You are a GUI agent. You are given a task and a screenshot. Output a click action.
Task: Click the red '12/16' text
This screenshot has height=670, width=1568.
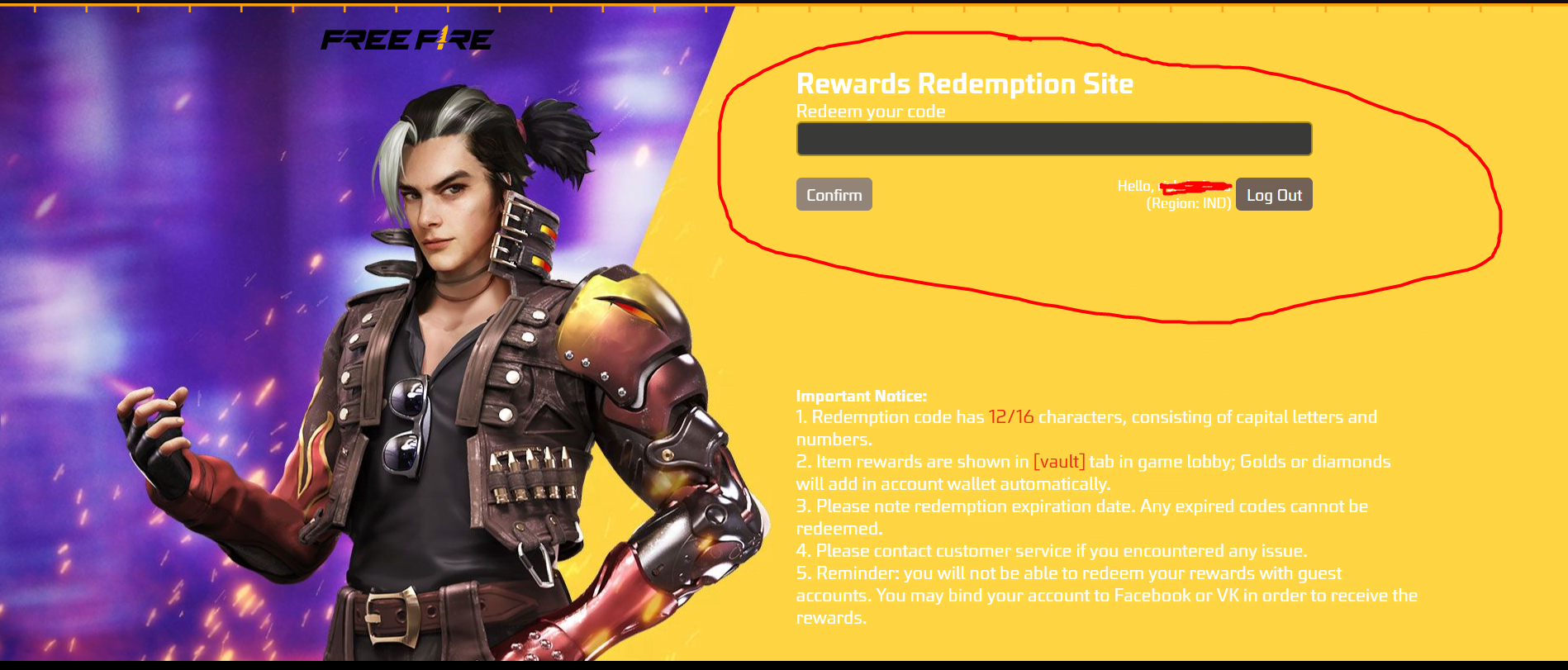(x=1011, y=417)
